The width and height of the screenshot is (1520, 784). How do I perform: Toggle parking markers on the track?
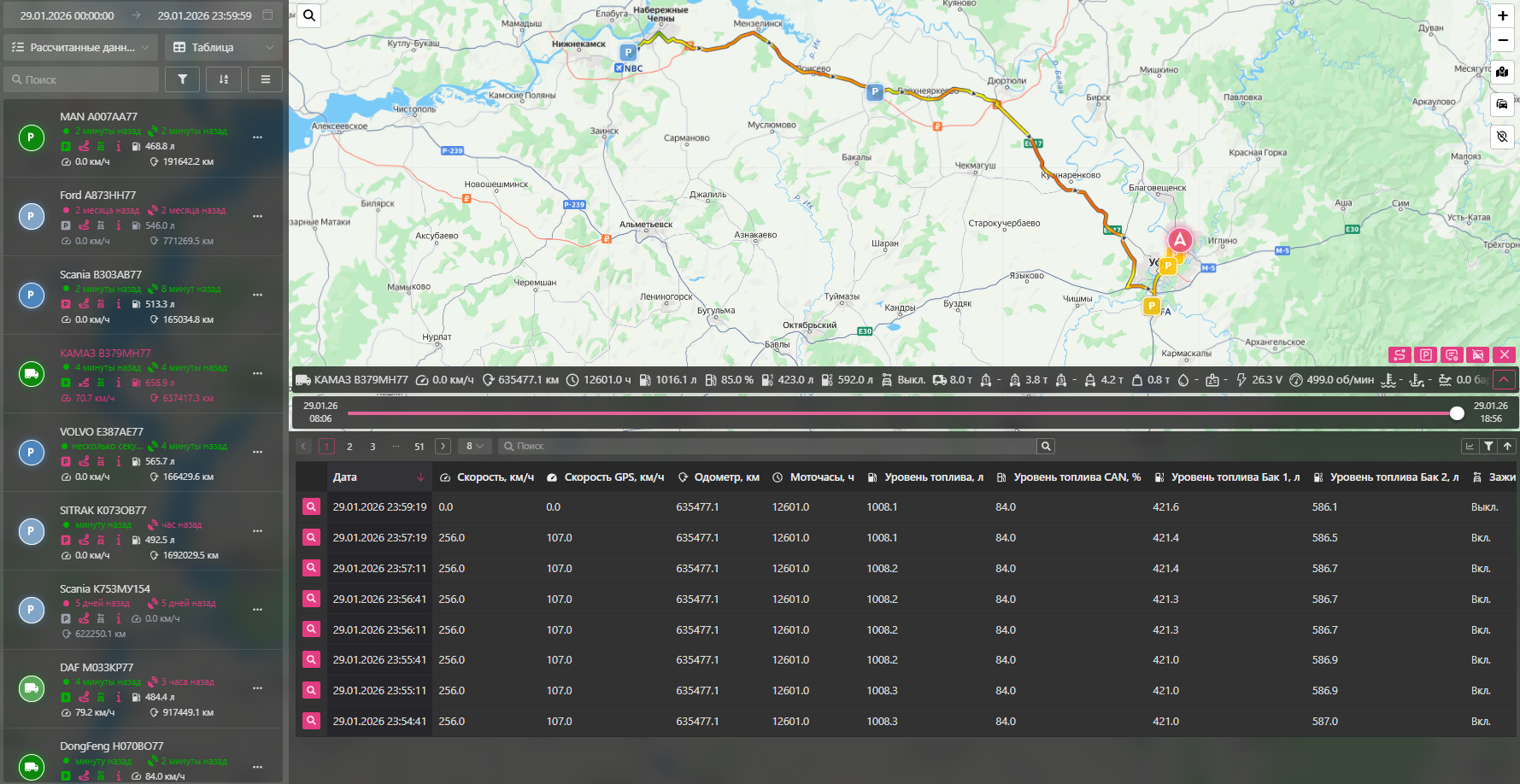click(x=1425, y=354)
